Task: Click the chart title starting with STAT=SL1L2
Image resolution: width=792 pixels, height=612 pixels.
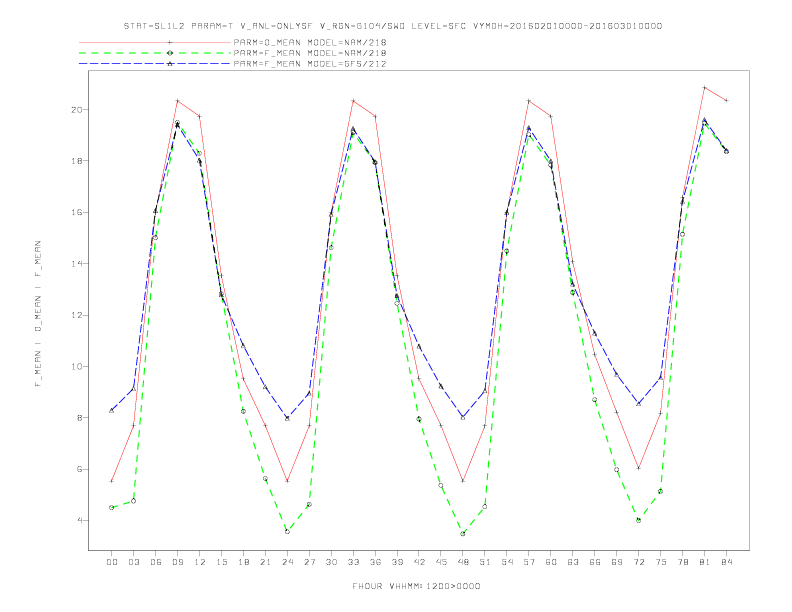Action: click(x=392, y=26)
